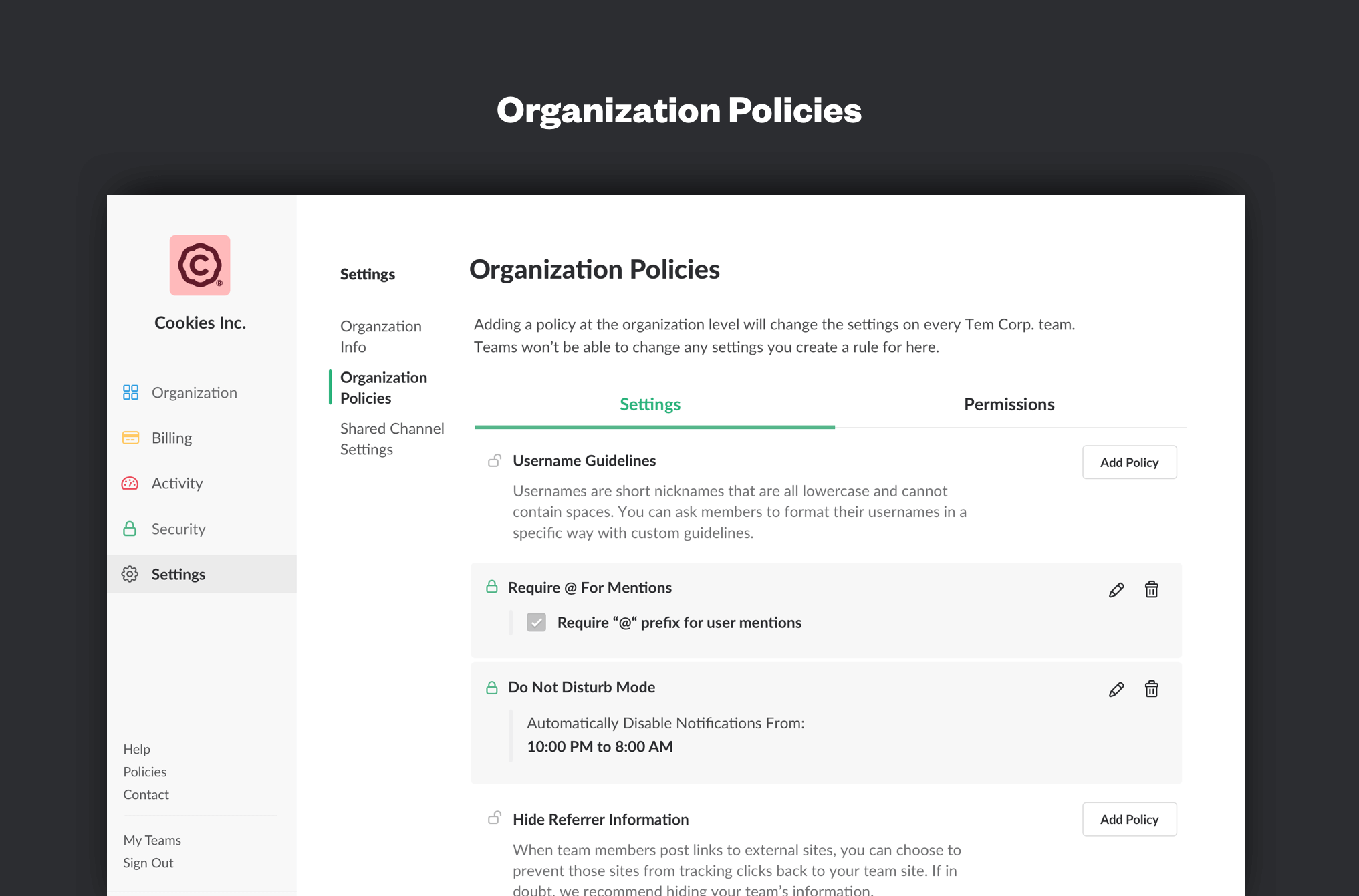The height and width of the screenshot is (896, 1359).
Task: Click the Sign Out link
Action: 148,863
